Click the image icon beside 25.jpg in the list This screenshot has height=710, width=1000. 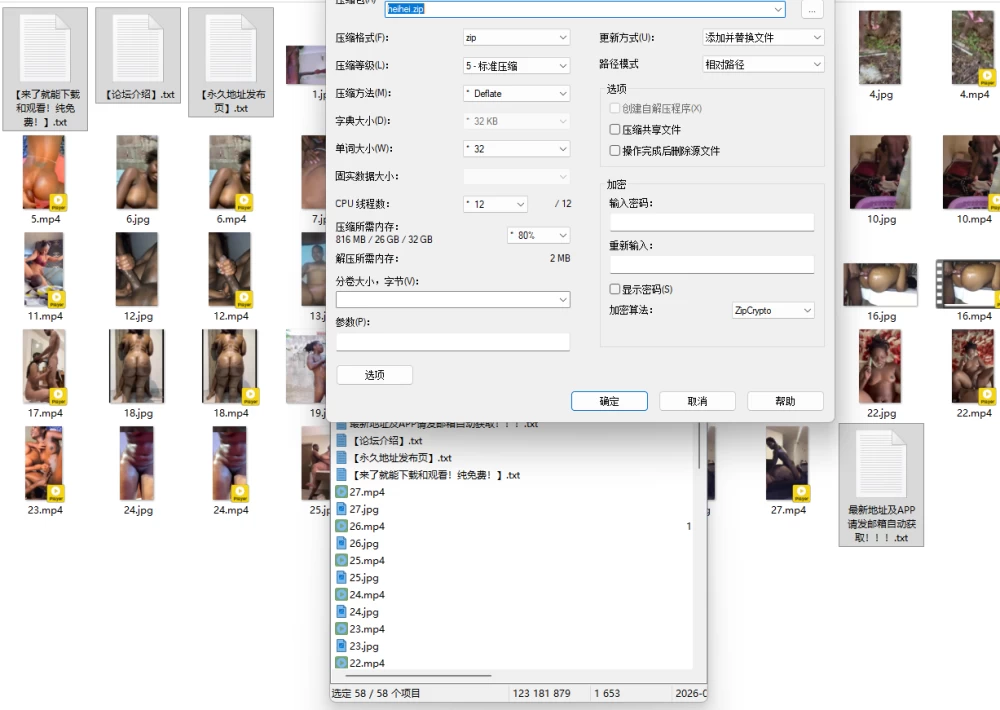[x=341, y=577]
